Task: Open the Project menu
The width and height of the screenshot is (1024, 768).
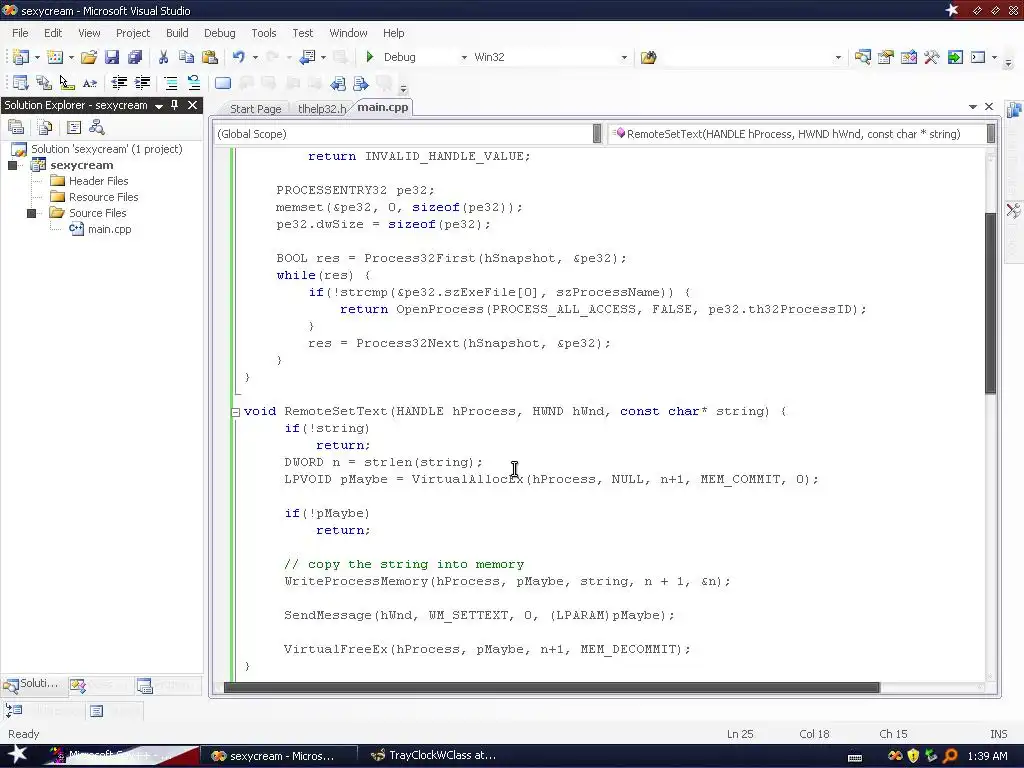Action: tap(133, 33)
